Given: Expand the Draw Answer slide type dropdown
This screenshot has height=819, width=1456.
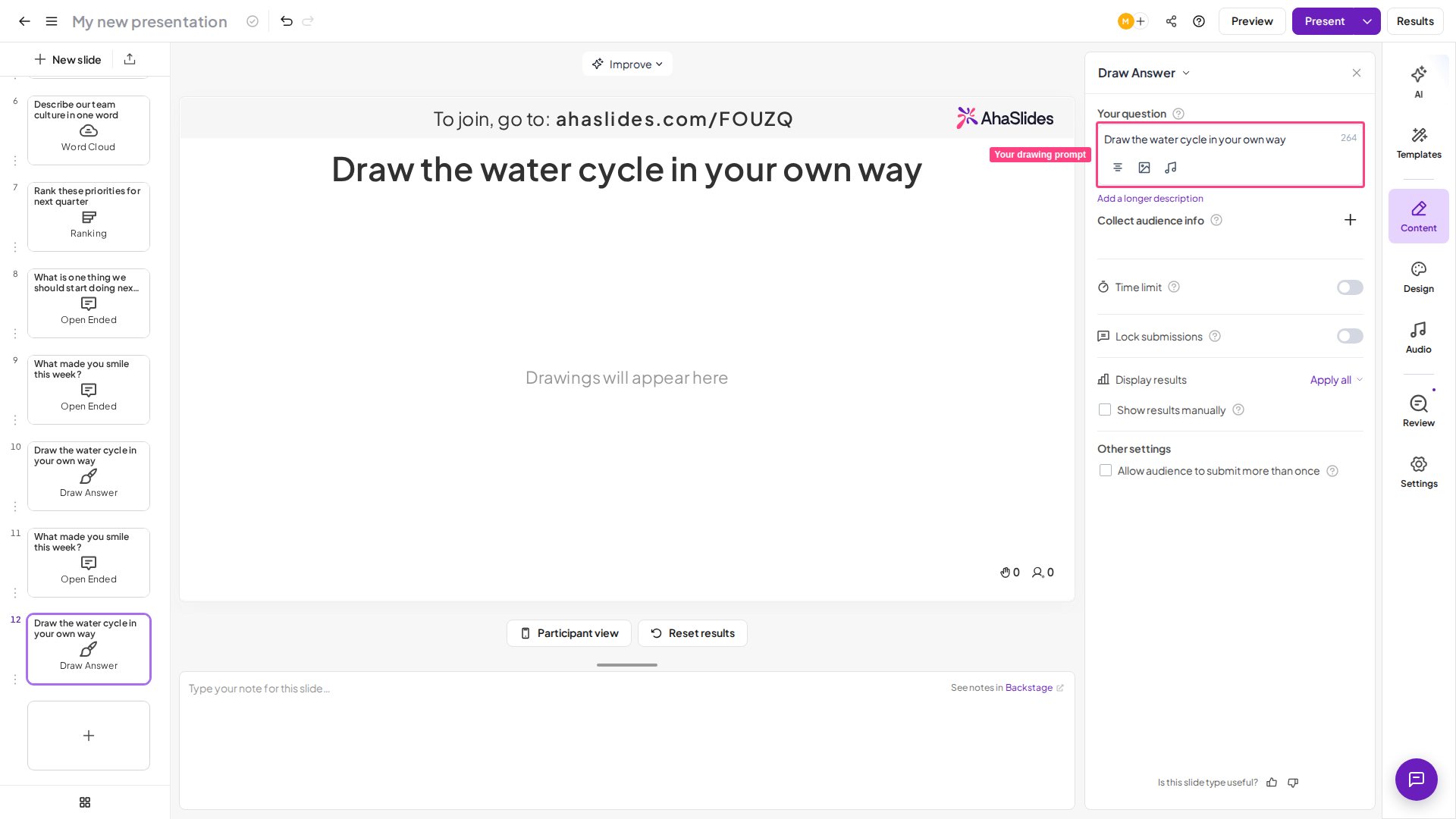Looking at the screenshot, I should click(x=1144, y=73).
